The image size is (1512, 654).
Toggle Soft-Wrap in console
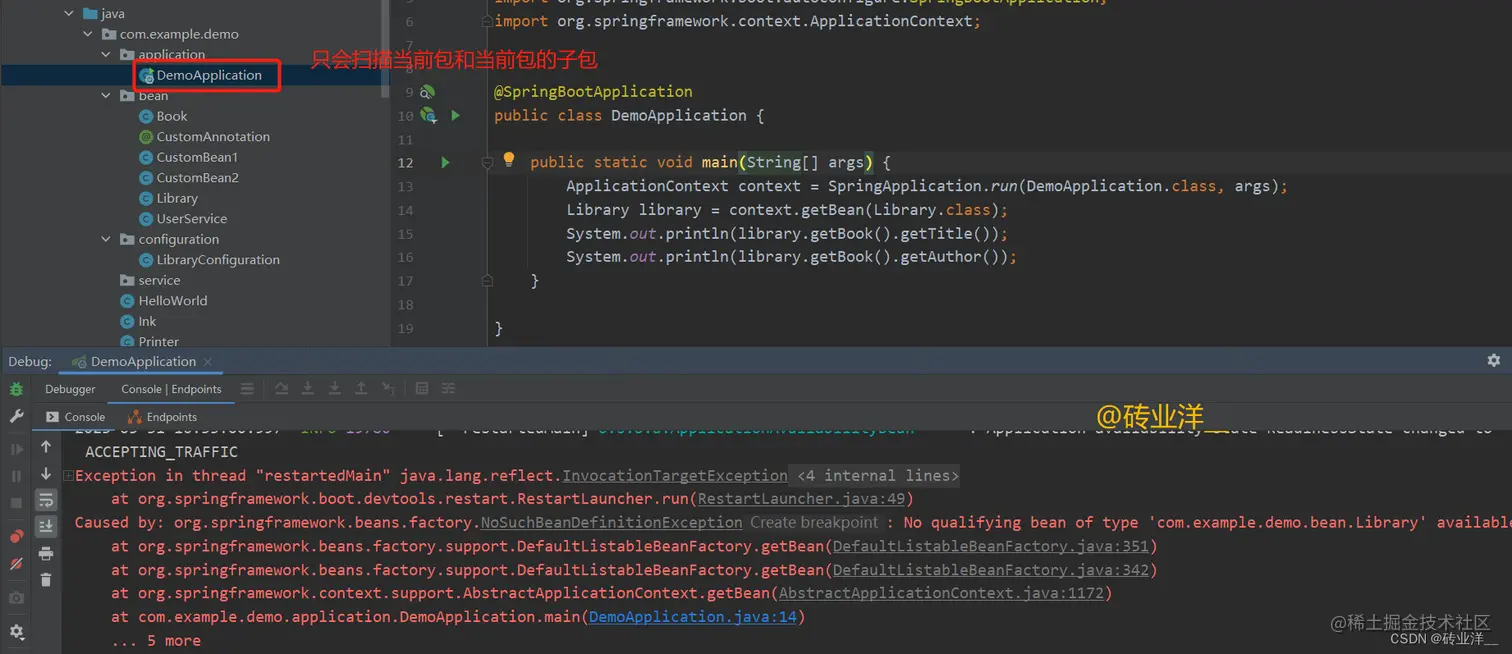click(x=46, y=500)
